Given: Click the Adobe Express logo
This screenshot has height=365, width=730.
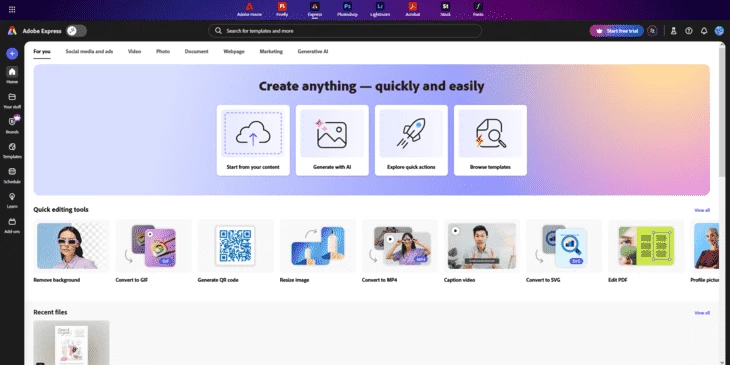Looking at the screenshot, I should 12,31.
